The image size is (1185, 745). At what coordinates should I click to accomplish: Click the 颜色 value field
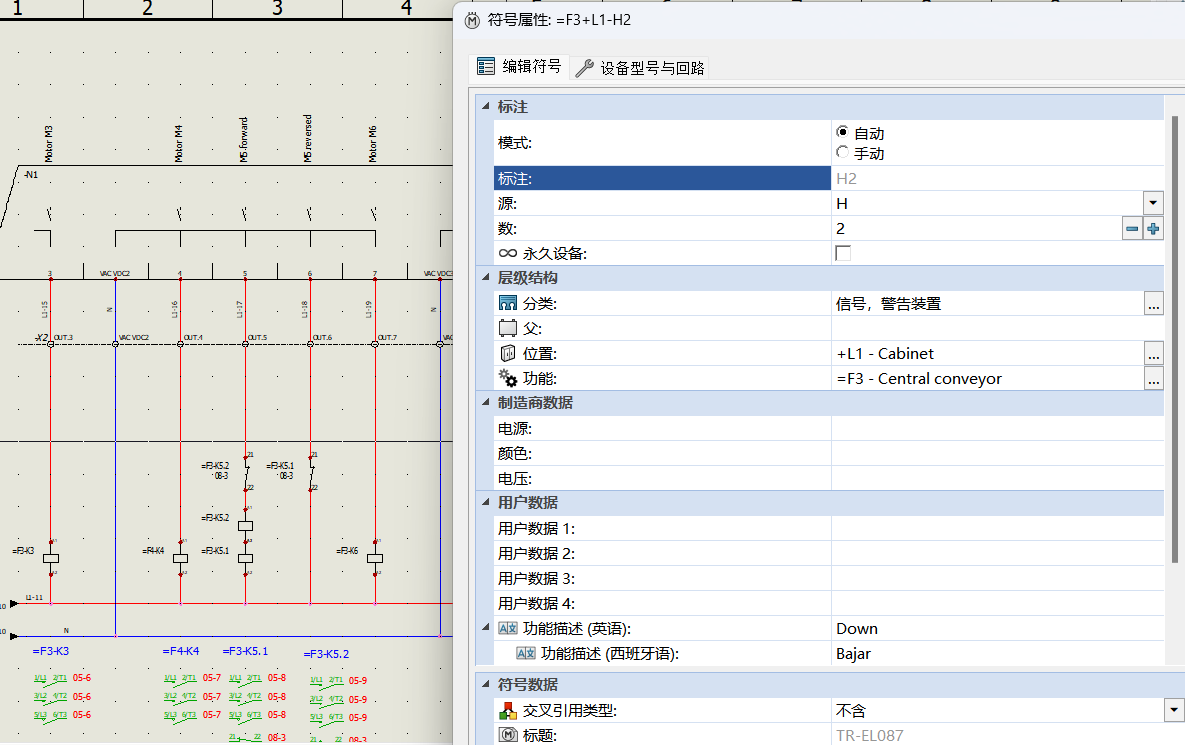[x=997, y=454]
